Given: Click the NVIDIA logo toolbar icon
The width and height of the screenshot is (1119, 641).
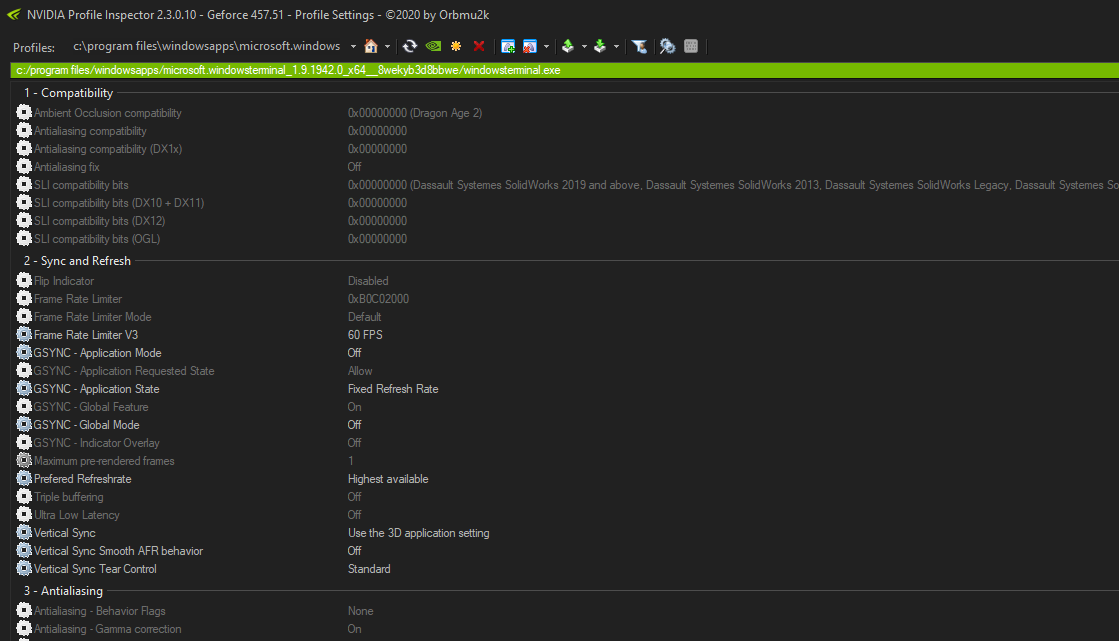Looking at the screenshot, I should pos(433,46).
